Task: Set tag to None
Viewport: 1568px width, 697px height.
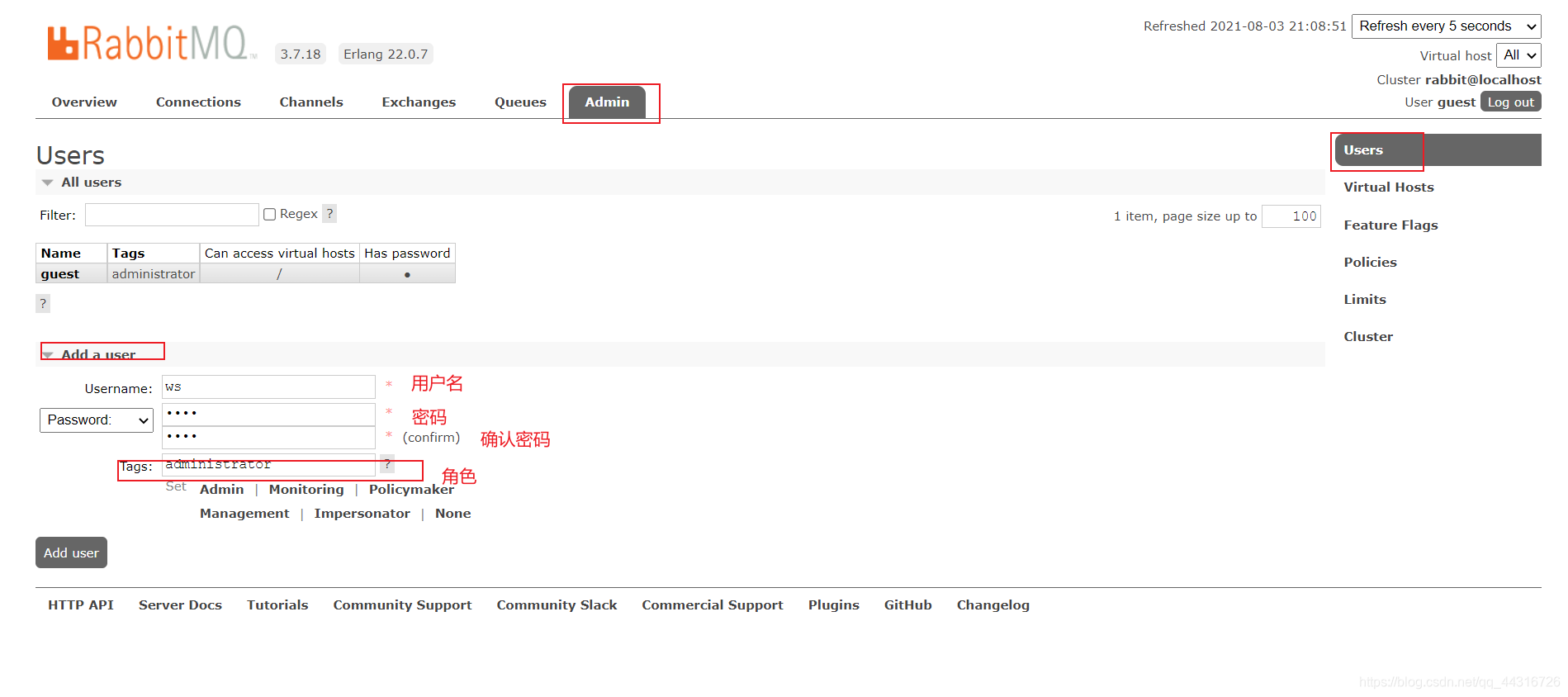Action: point(453,514)
